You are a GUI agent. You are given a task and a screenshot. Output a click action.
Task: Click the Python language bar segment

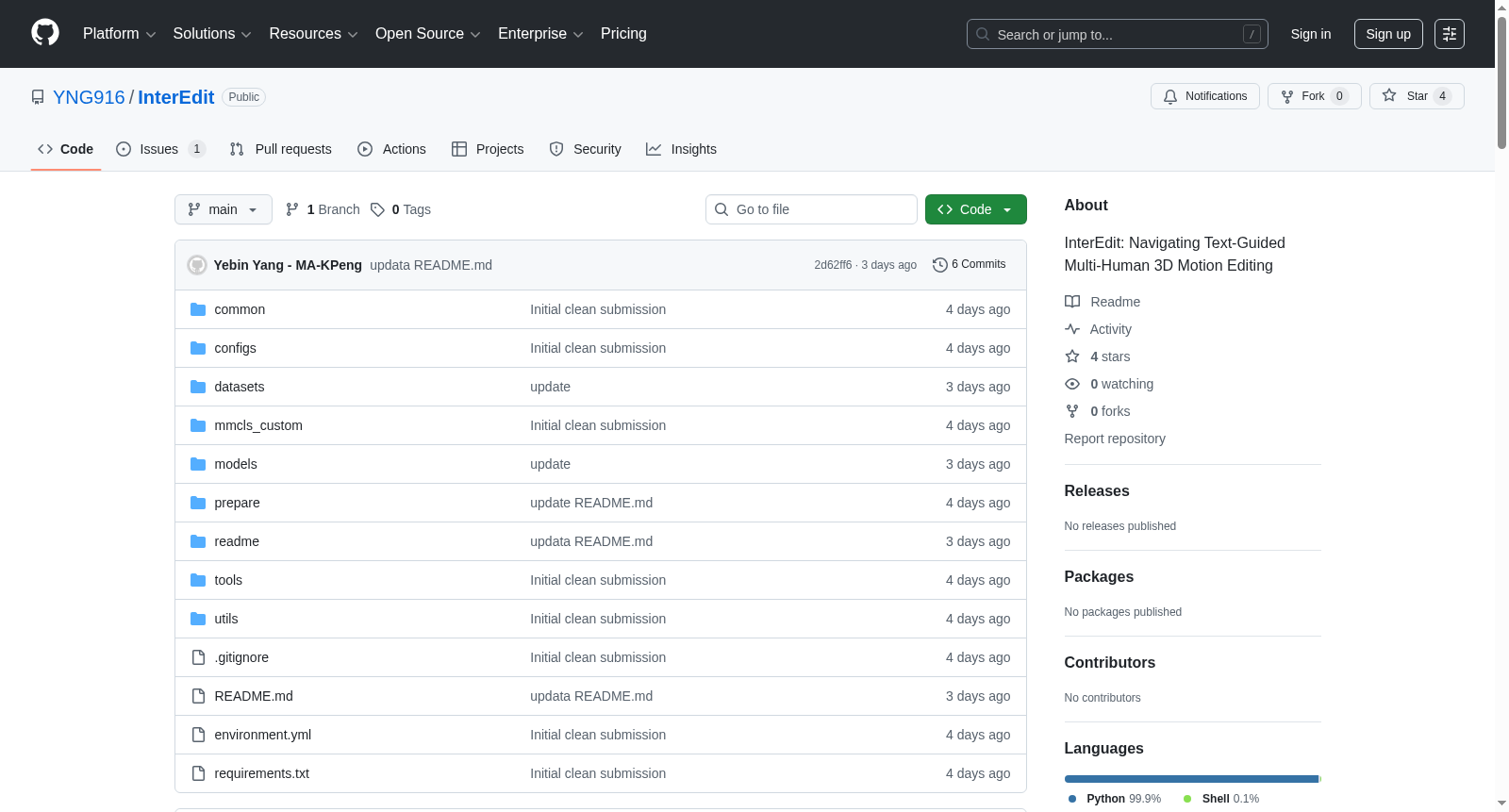[1191, 779]
